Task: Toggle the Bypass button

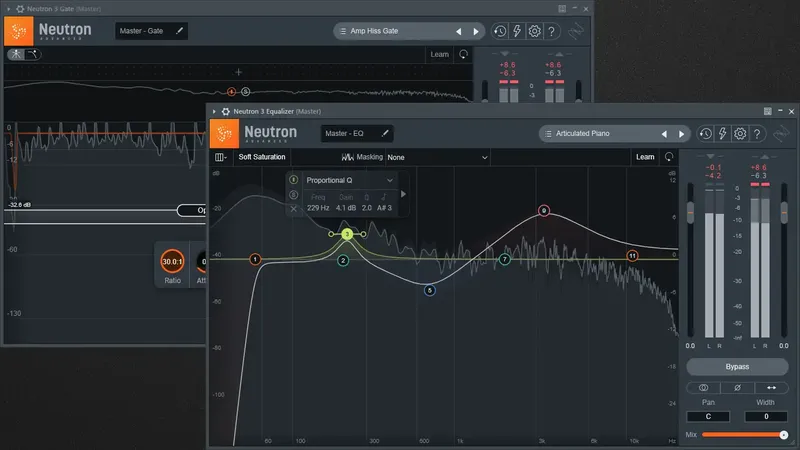Action: (737, 366)
